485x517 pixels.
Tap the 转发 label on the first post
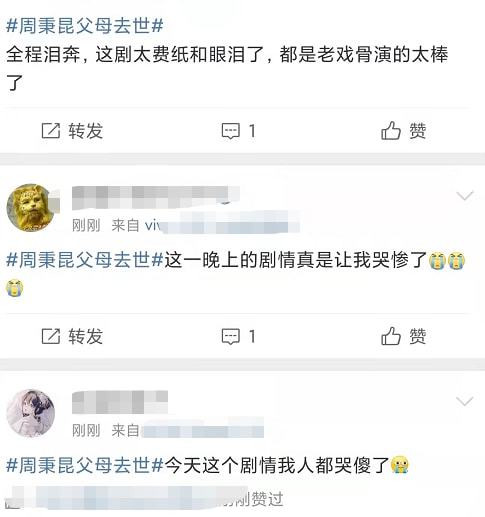pos(86,131)
